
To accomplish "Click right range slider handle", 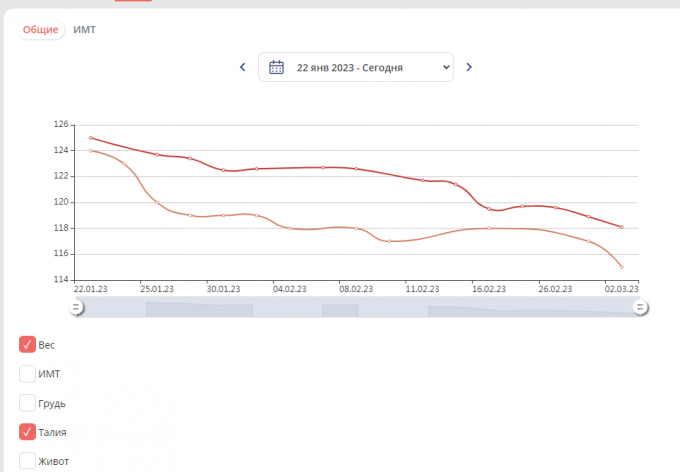I will pos(640,308).
